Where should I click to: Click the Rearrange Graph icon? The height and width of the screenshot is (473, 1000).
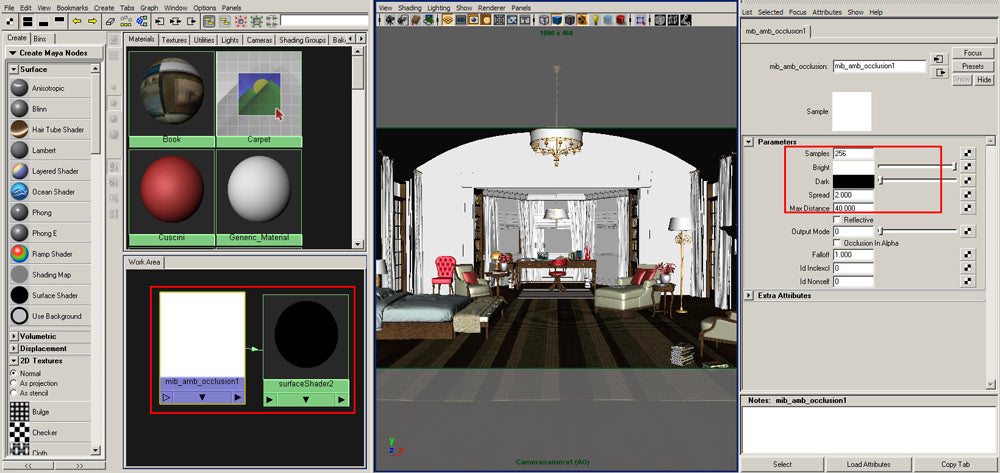pos(126,21)
